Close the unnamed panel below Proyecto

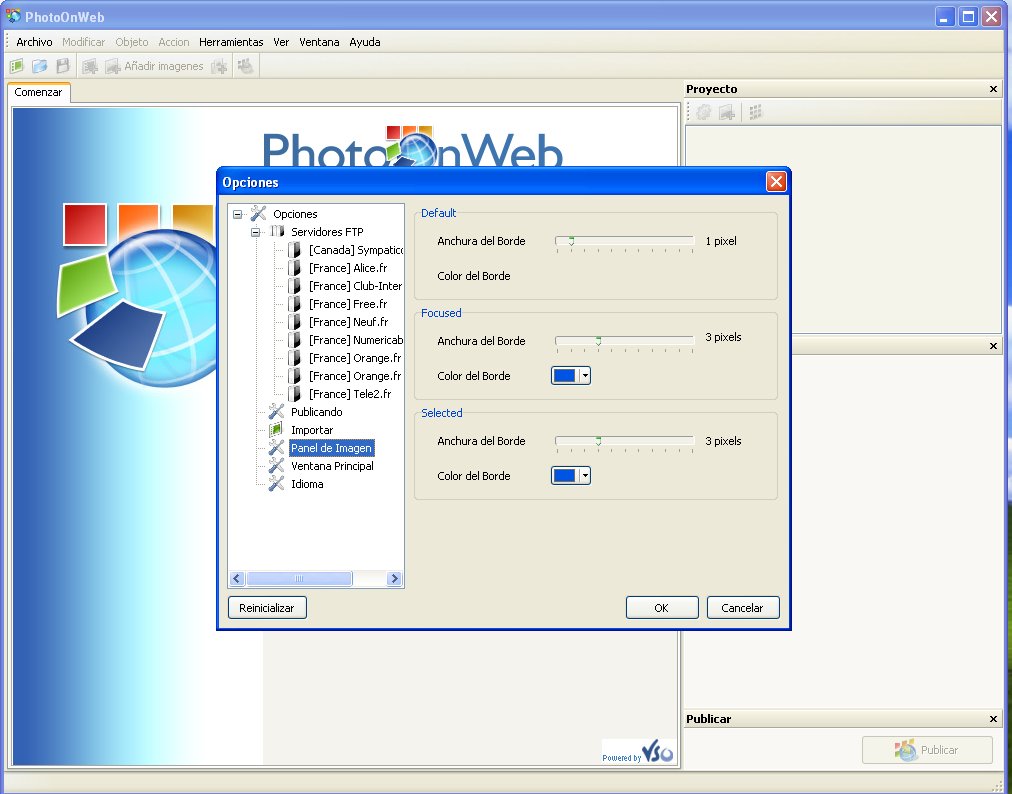(x=993, y=346)
